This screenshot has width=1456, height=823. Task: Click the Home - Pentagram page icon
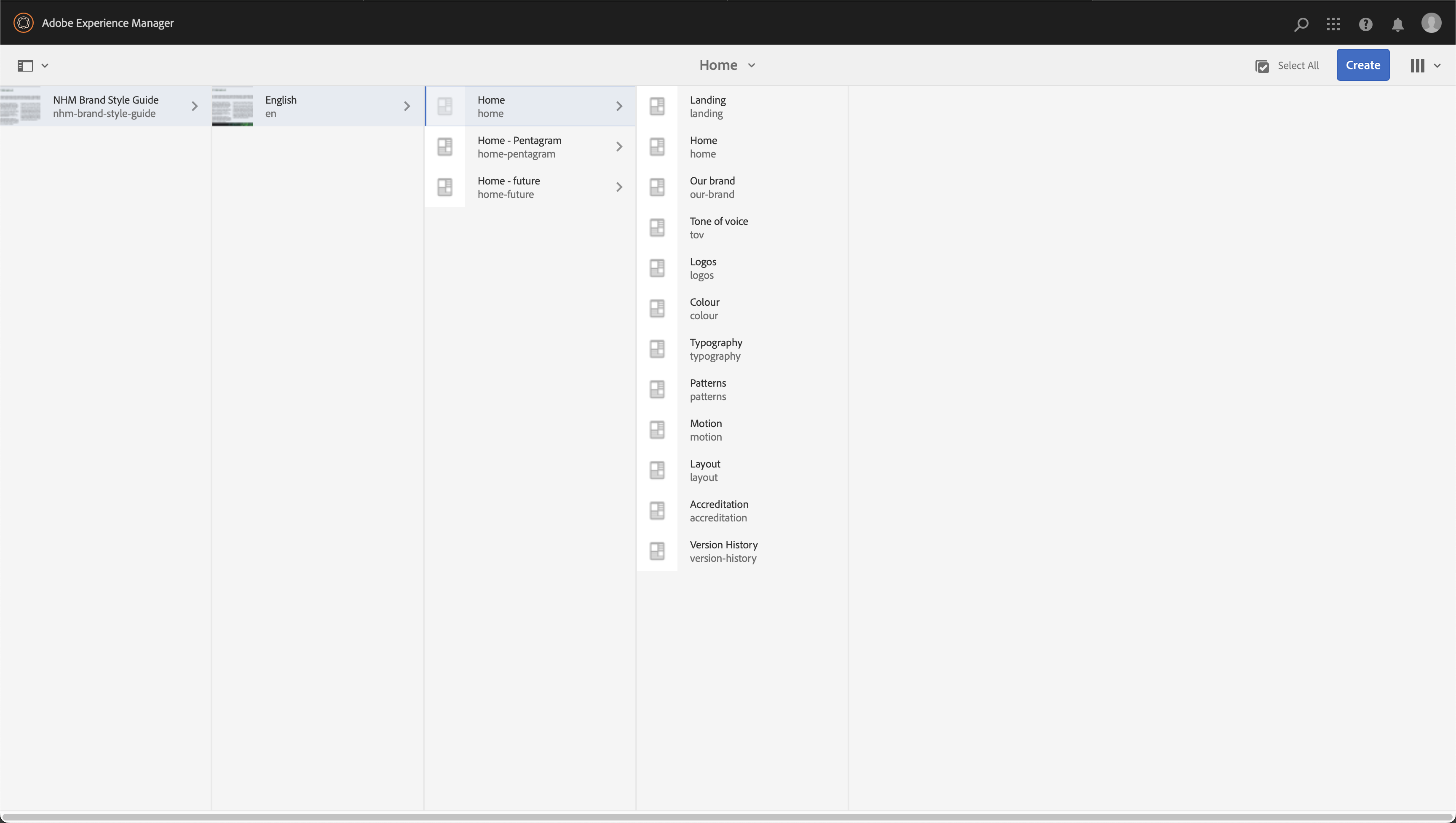[445, 147]
